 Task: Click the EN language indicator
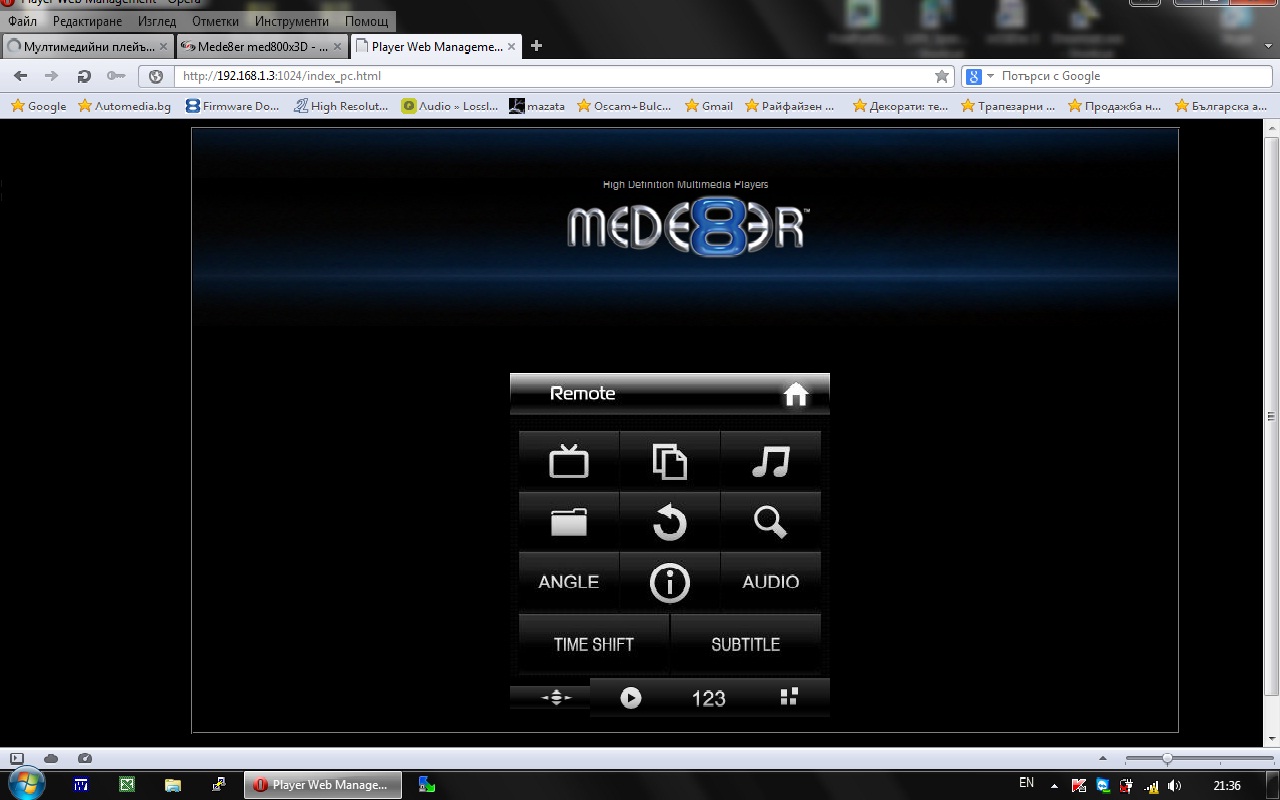tap(1026, 783)
